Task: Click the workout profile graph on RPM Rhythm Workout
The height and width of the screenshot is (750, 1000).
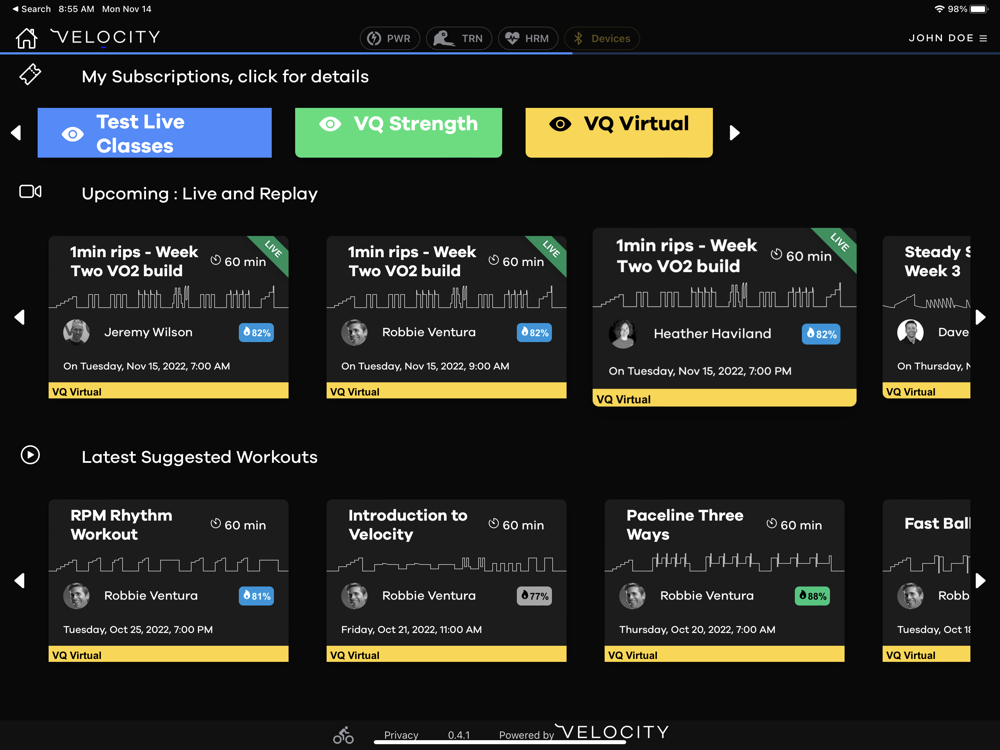Action: (x=168, y=564)
